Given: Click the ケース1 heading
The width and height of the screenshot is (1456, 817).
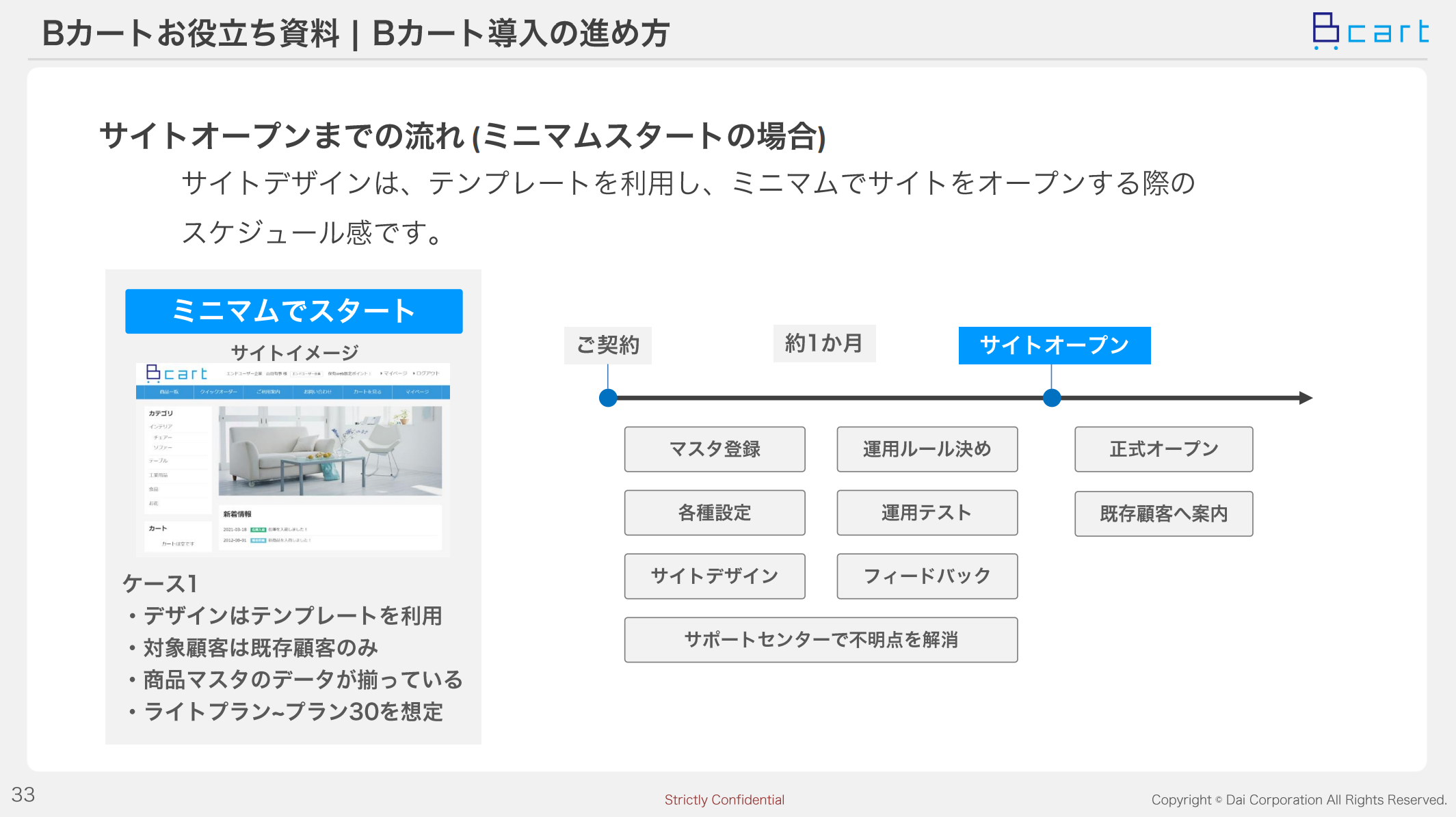Looking at the screenshot, I should pos(160,584).
